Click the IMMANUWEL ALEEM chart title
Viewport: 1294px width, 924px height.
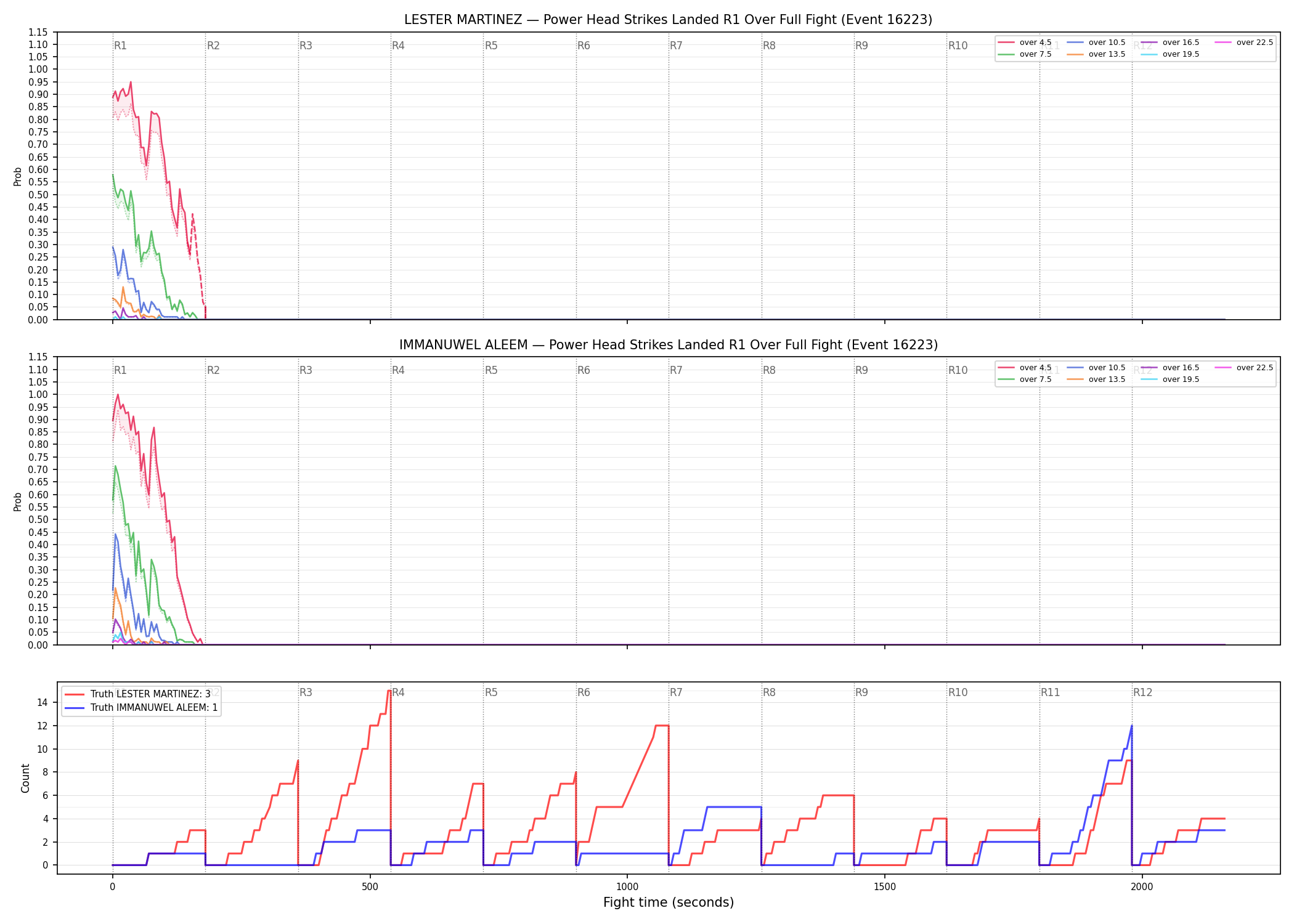(x=668, y=345)
